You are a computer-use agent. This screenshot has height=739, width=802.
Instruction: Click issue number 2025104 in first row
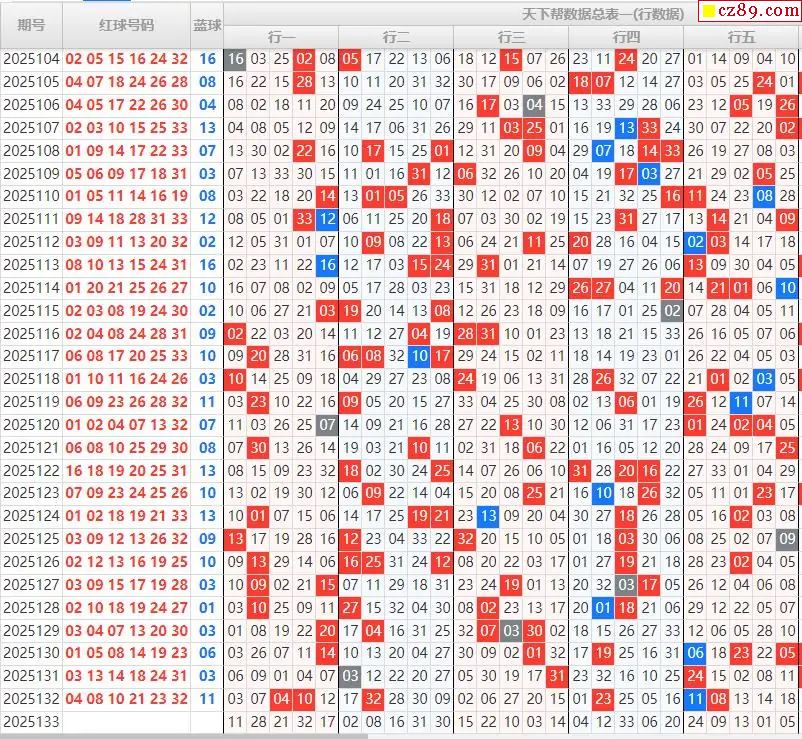[x=31, y=59]
